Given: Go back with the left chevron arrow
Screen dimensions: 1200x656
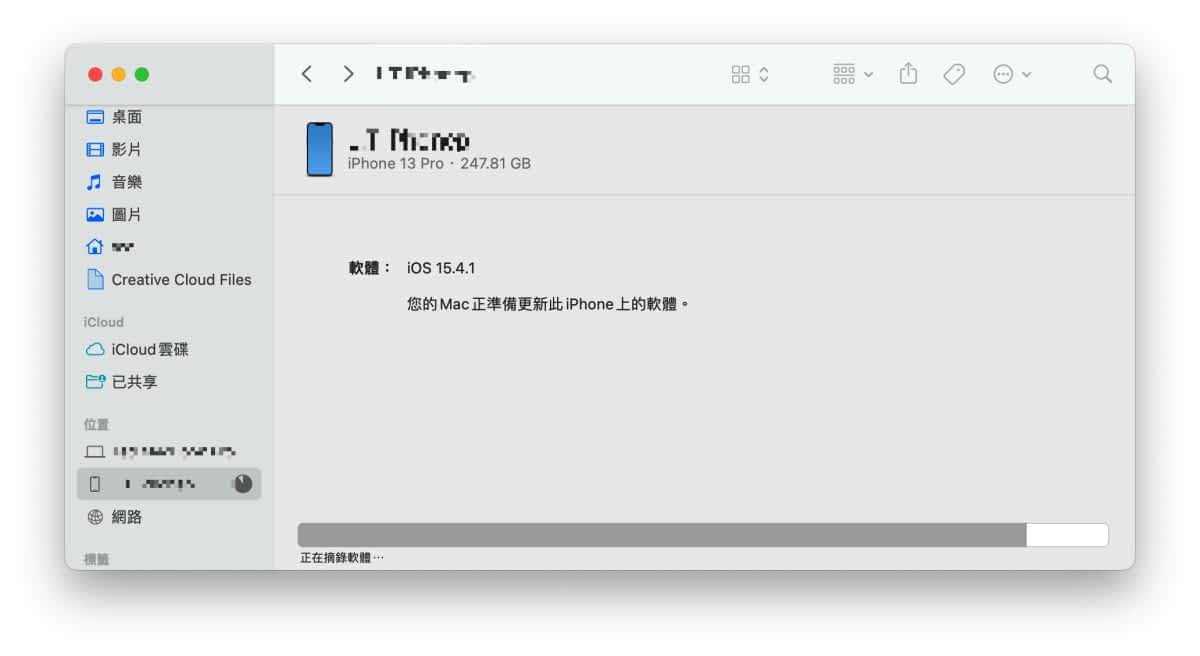Looking at the screenshot, I should click(x=307, y=74).
